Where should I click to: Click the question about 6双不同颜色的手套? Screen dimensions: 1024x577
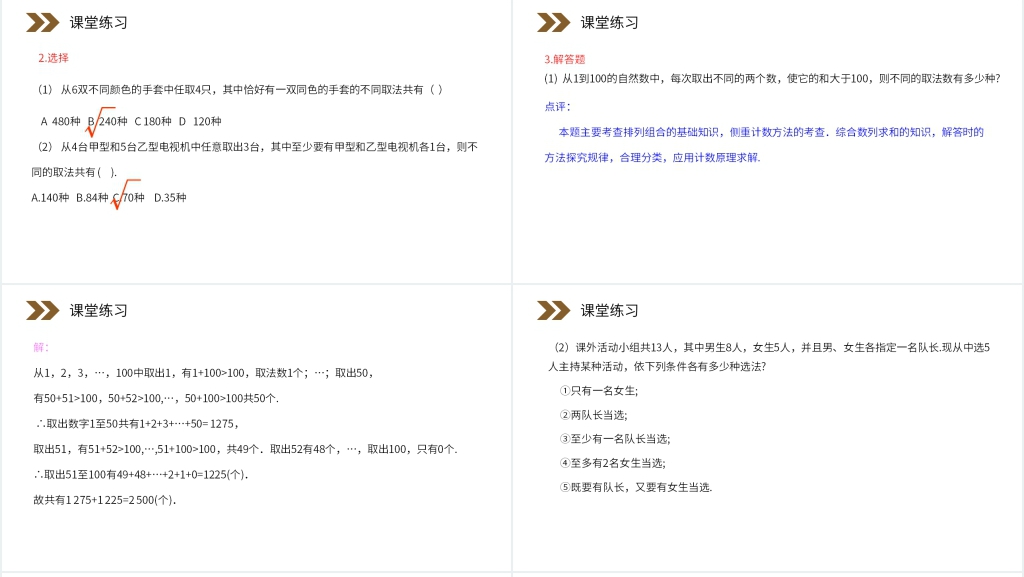click(x=240, y=90)
